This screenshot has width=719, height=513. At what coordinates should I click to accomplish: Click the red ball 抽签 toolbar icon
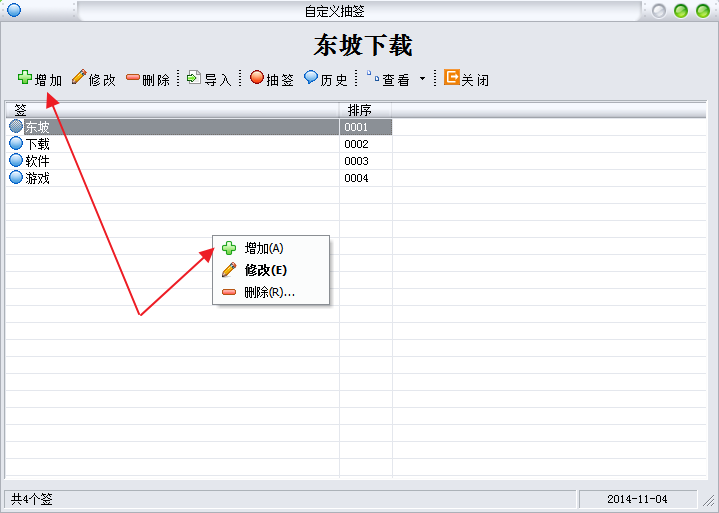257,77
